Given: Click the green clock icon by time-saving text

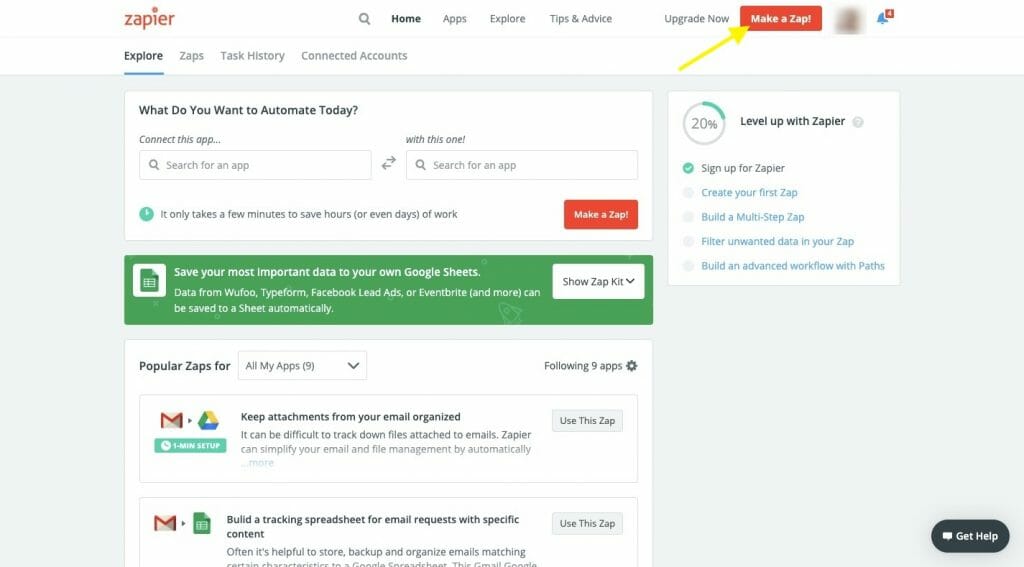Looking at the screenshot, I should coord(146,214).
